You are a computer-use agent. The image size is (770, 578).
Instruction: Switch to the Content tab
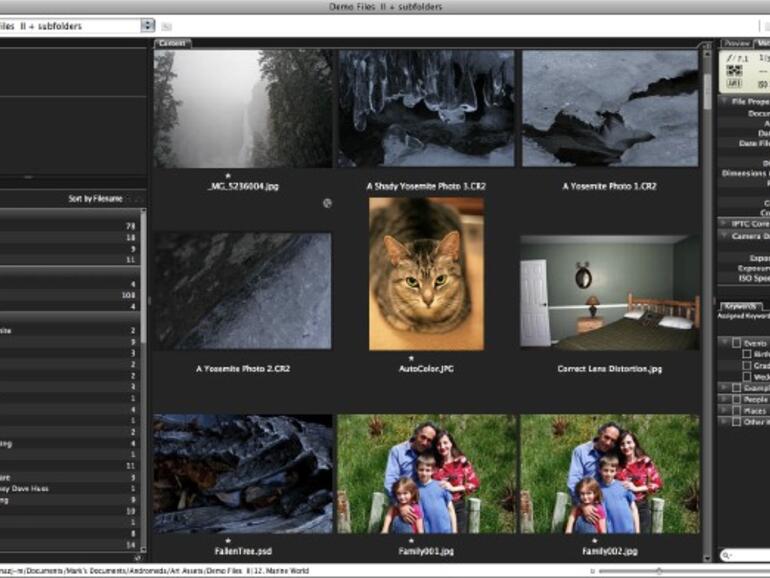point(172,43)
